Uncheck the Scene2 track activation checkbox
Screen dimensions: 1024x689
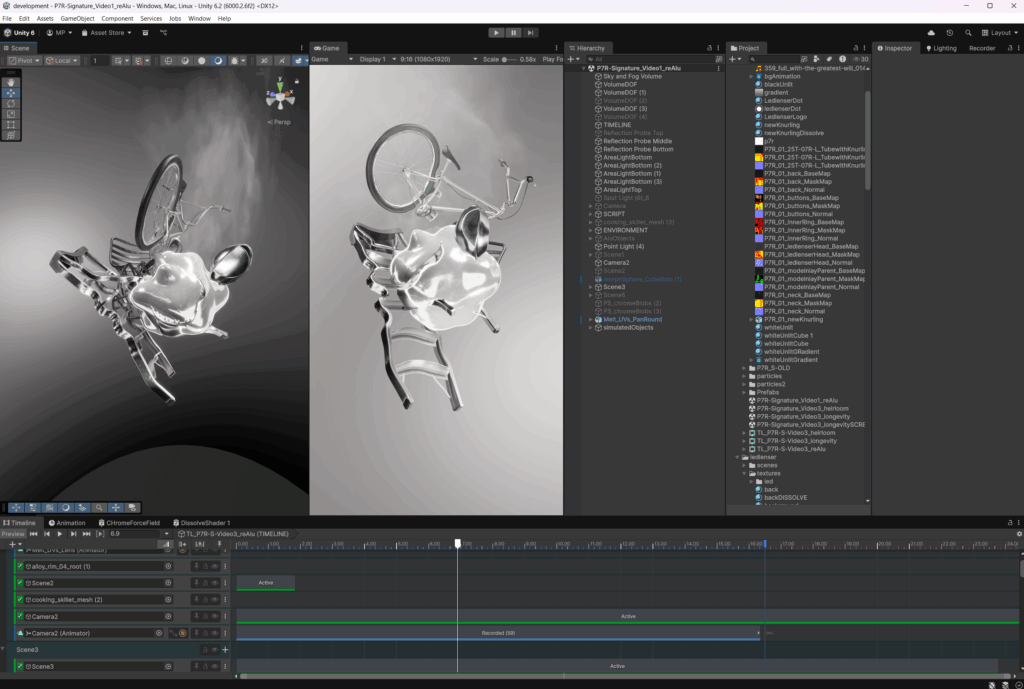coord(19,582)
